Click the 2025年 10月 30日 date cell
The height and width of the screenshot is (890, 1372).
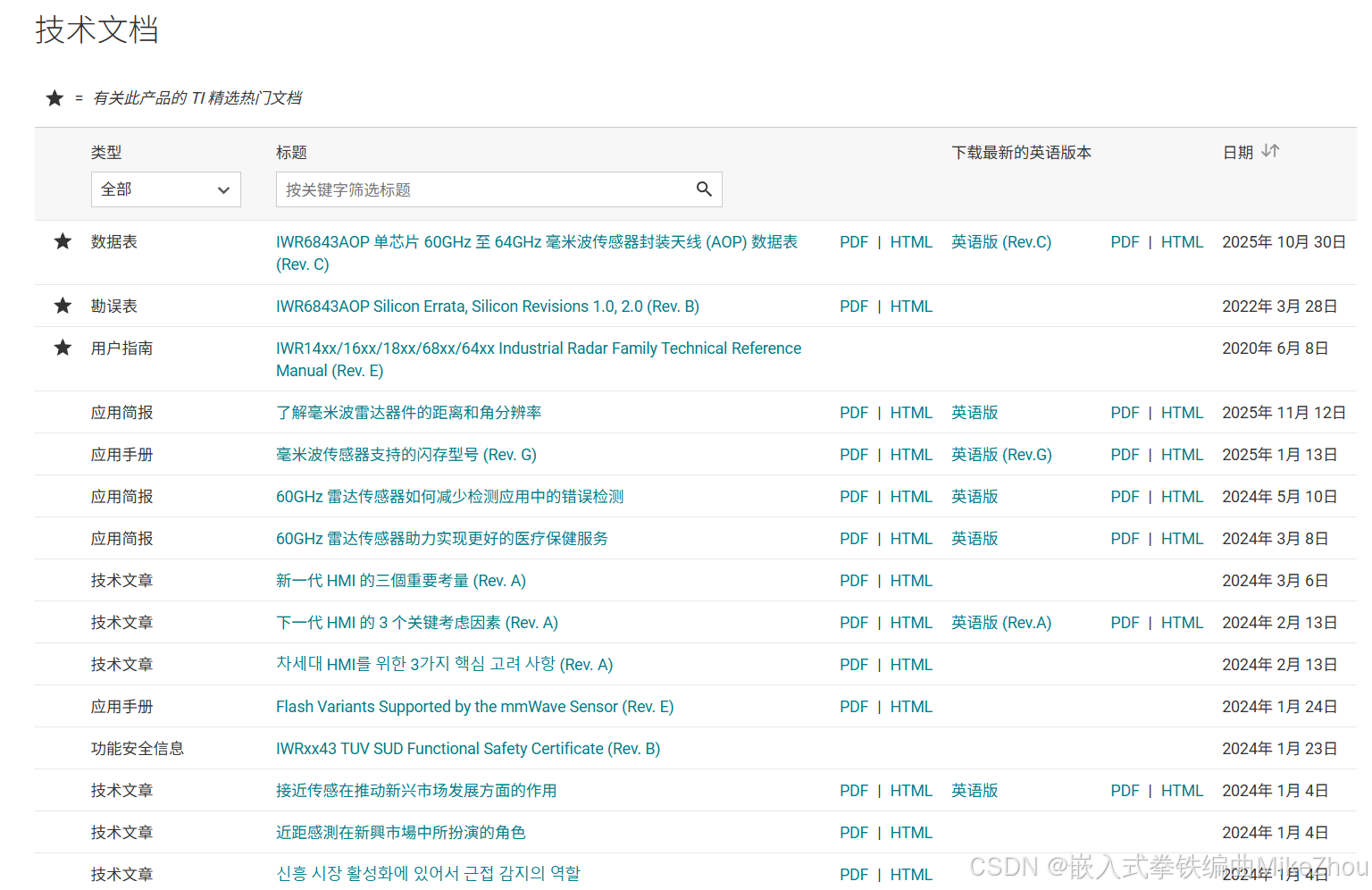coord(1284,242)
